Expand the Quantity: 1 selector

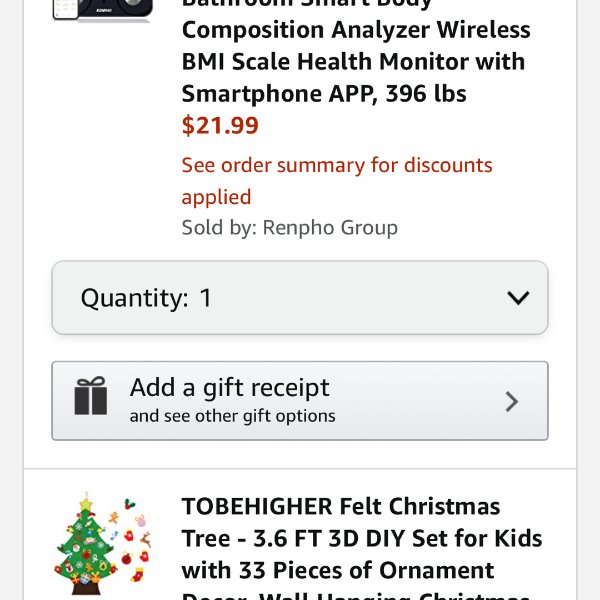(300, 298)
